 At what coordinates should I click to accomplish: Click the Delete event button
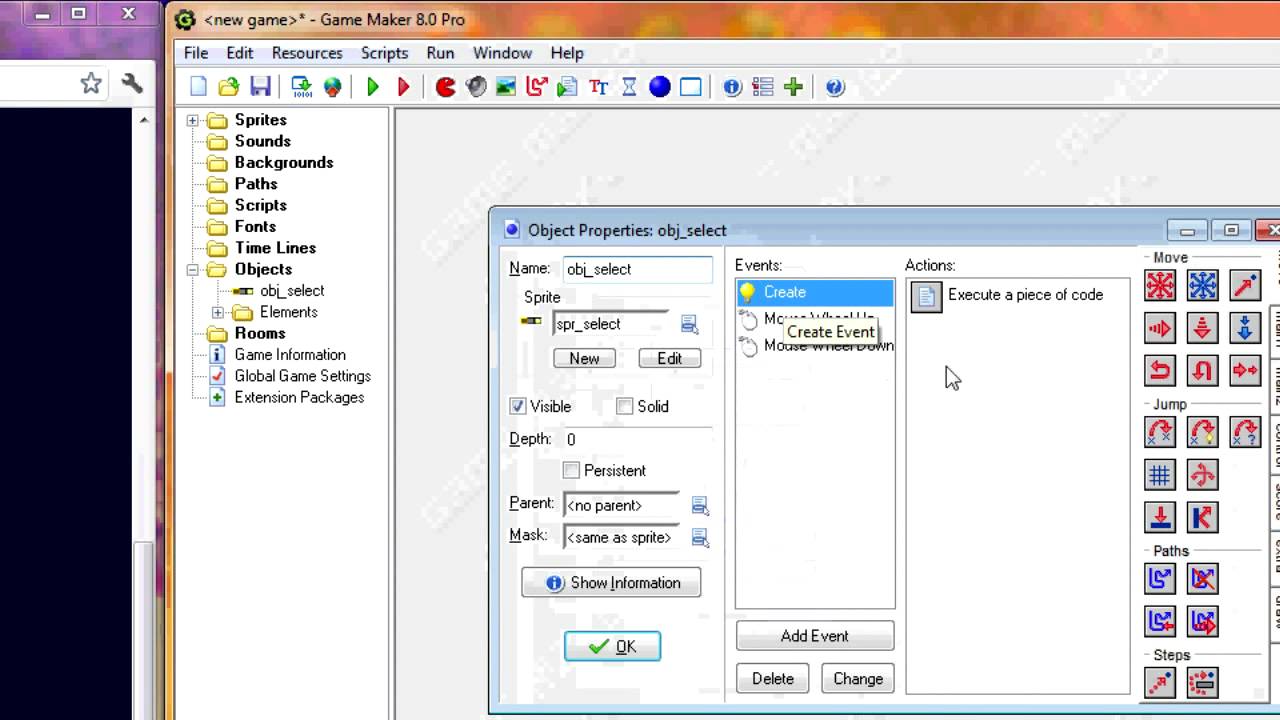pos(773,678)
